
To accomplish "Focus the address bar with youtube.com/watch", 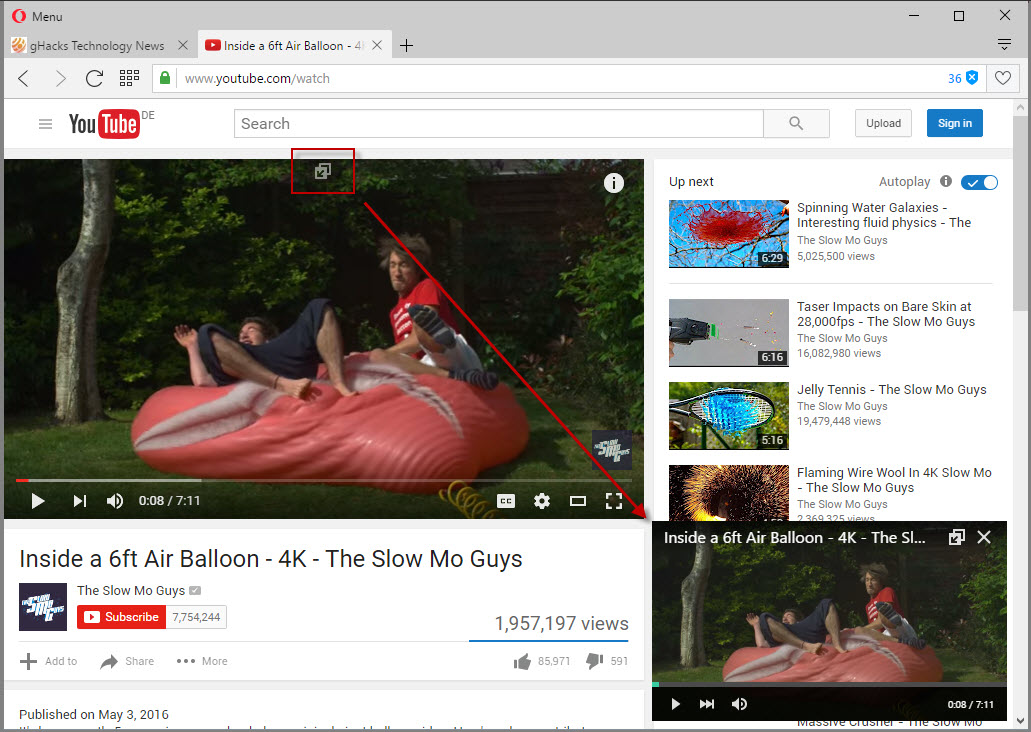I will coord(559,78).
